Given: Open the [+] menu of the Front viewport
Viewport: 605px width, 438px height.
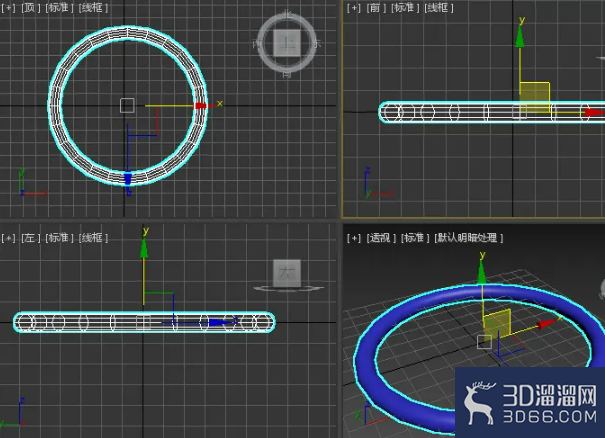Looking at the screenshot, I should pos(353,8).
